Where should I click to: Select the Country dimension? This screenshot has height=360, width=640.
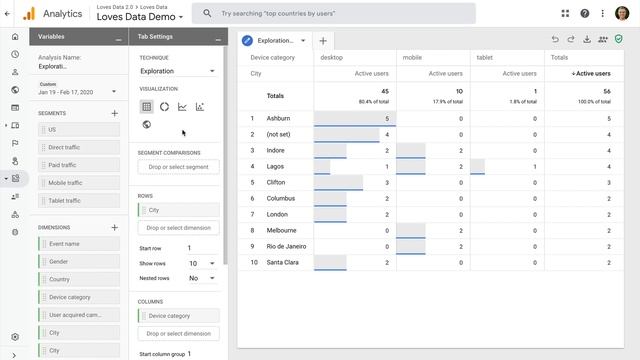point(79,279)
